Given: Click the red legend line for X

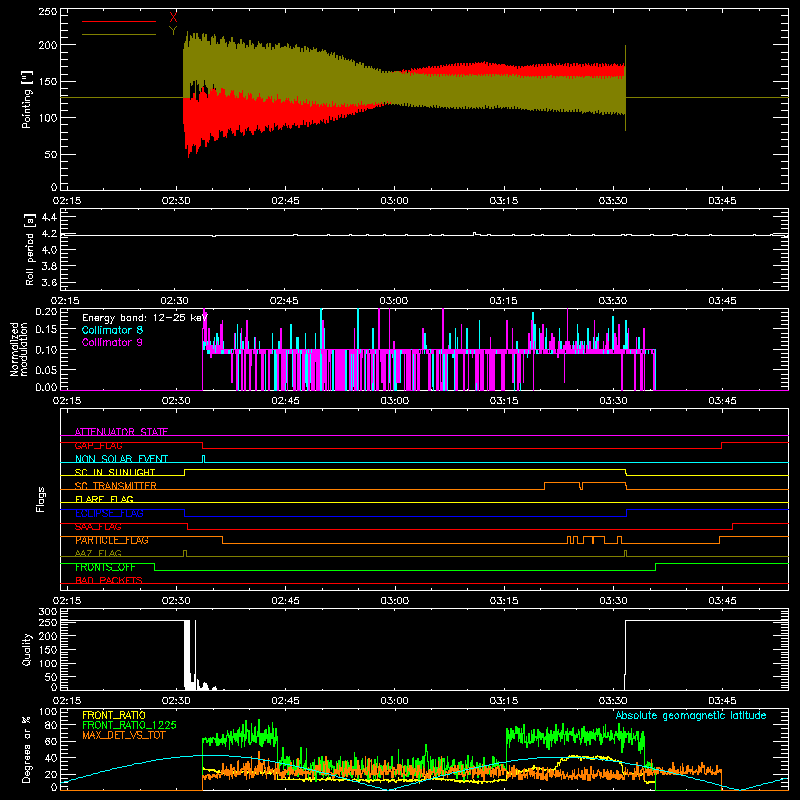Looking at the screenshot, I should [x=119, y=21].
